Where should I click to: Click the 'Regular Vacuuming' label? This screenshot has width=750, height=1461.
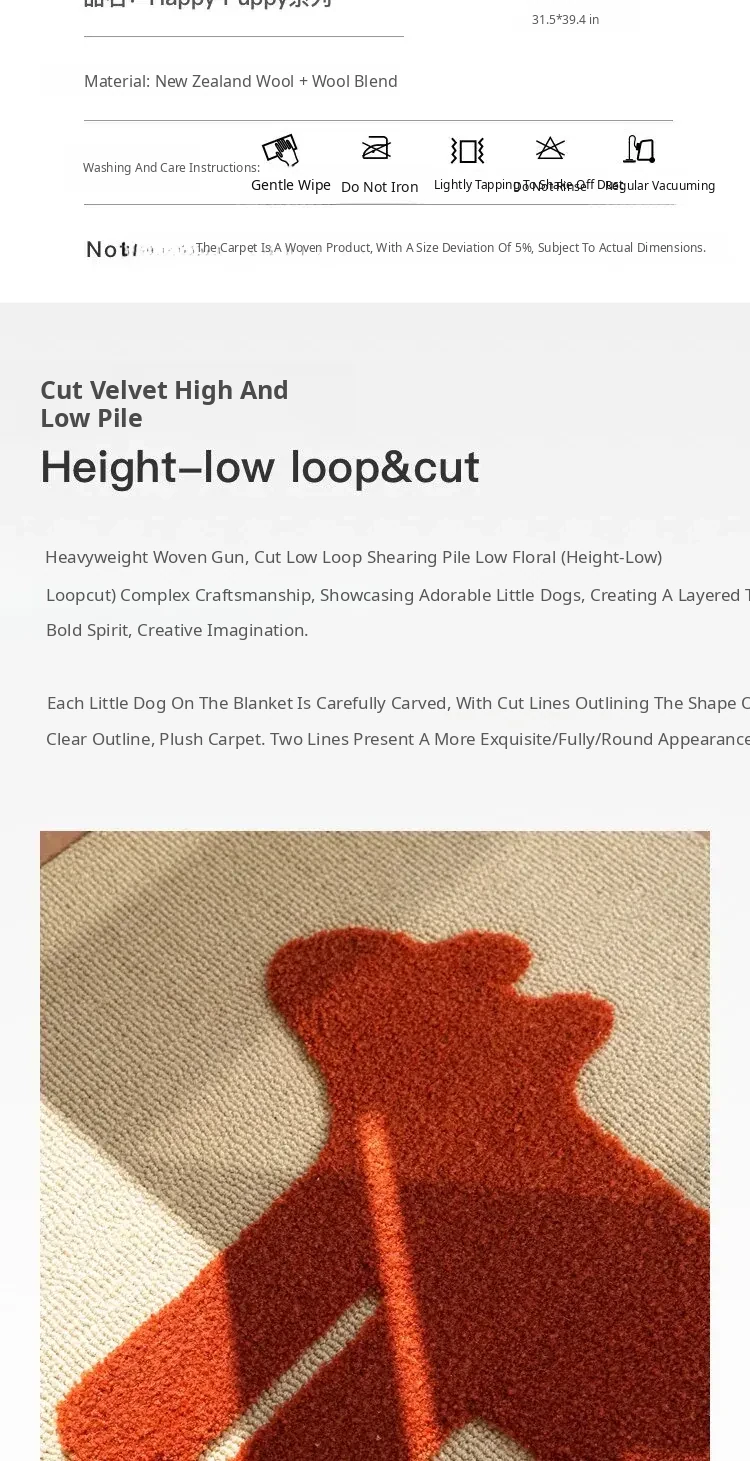click(x=661, y=186)
